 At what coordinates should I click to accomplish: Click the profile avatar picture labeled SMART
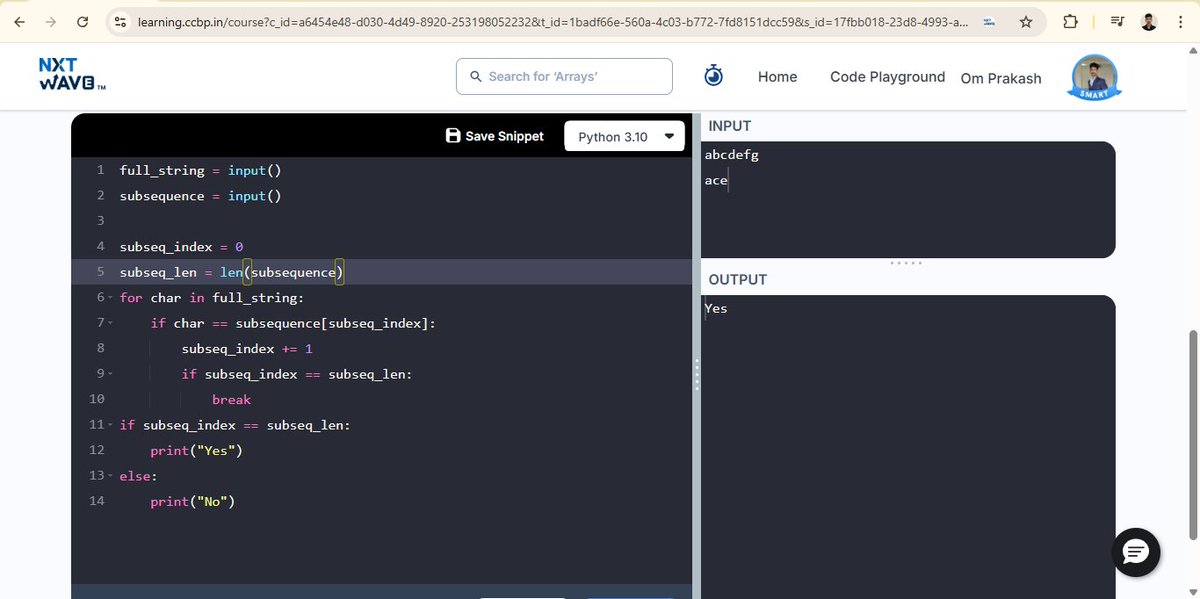click(1092, 77)
